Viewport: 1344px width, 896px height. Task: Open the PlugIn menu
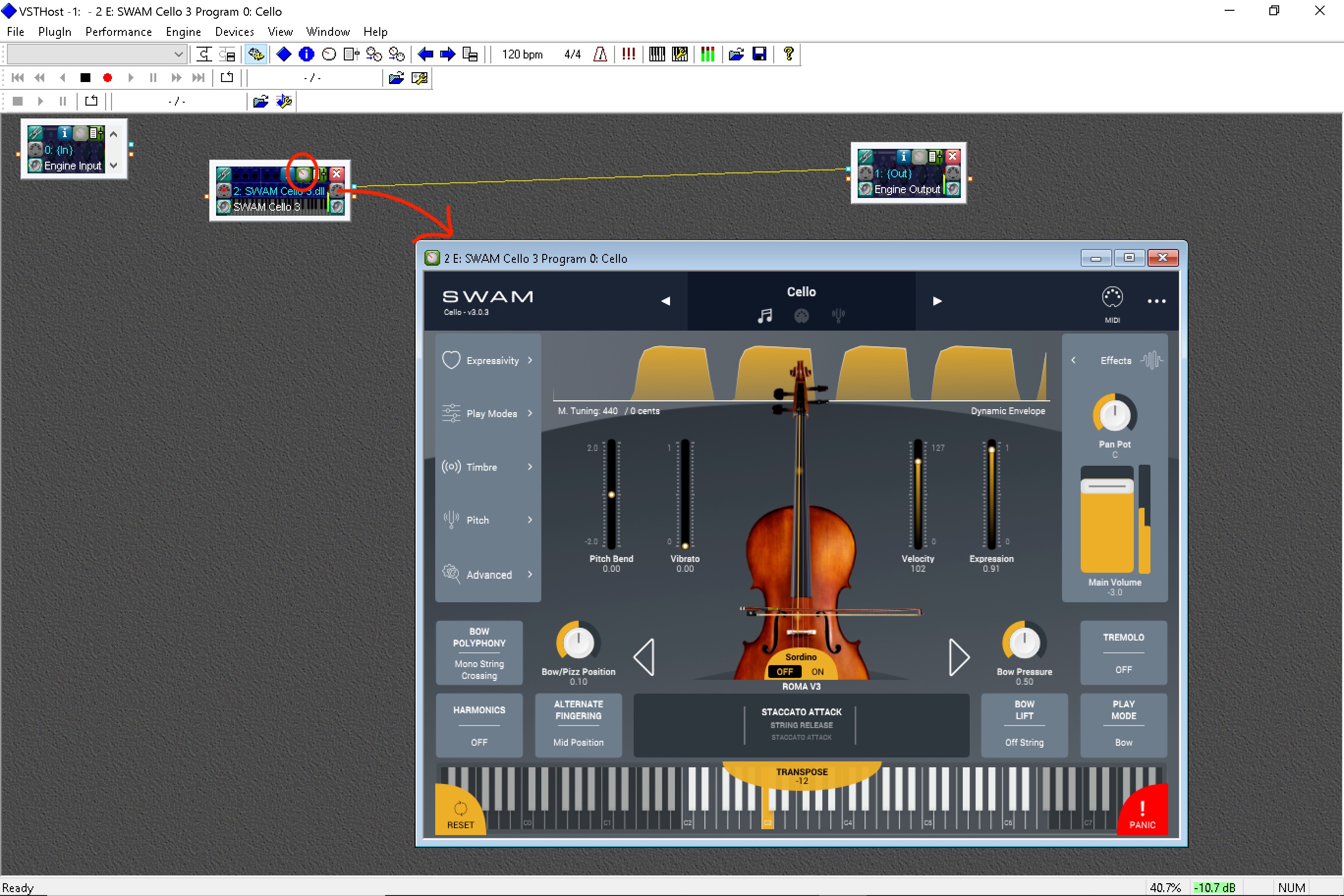55,32
